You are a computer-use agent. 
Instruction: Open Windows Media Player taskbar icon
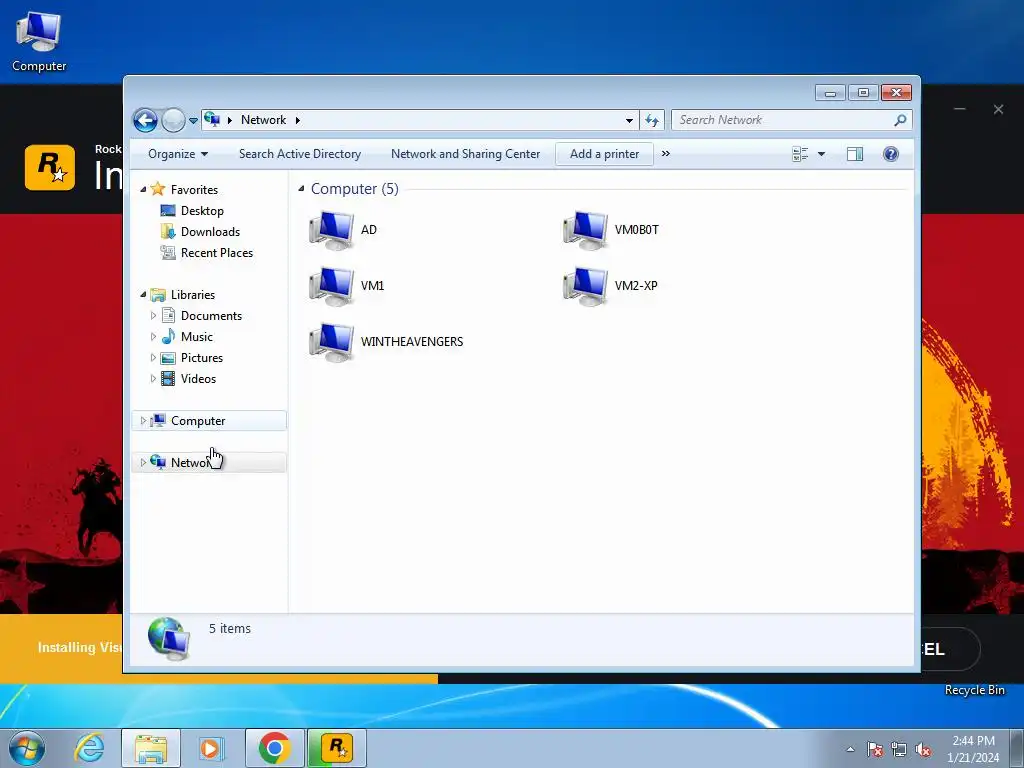[x=211, y=748]
